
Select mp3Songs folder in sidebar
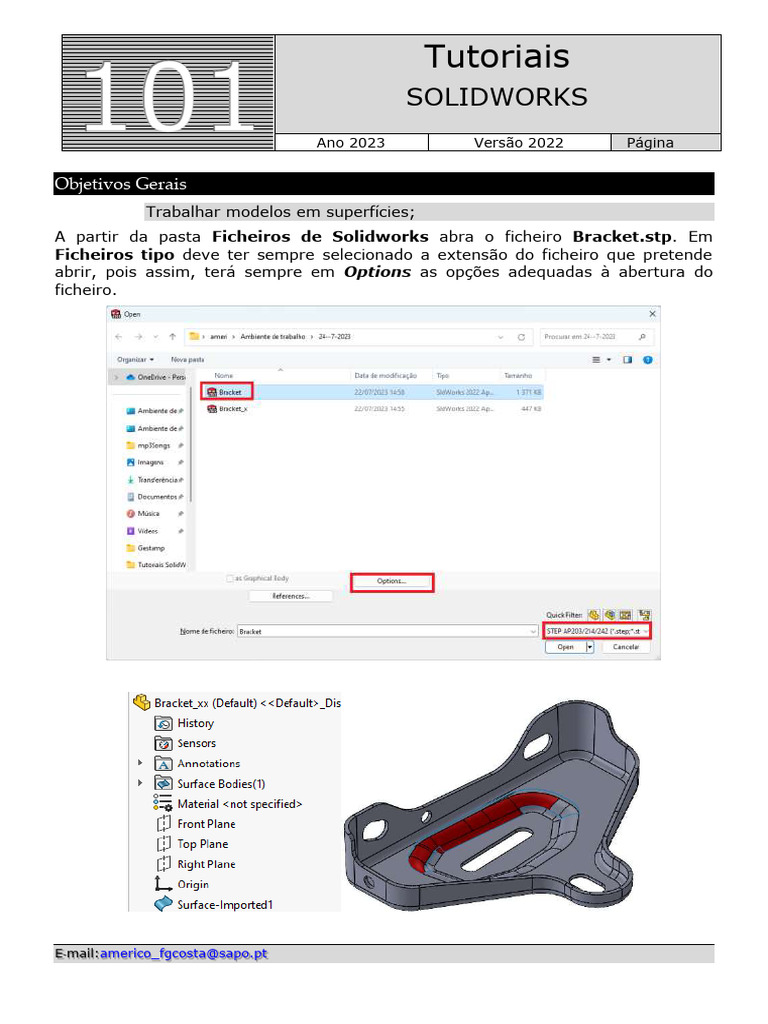click(x=154, y=445)
